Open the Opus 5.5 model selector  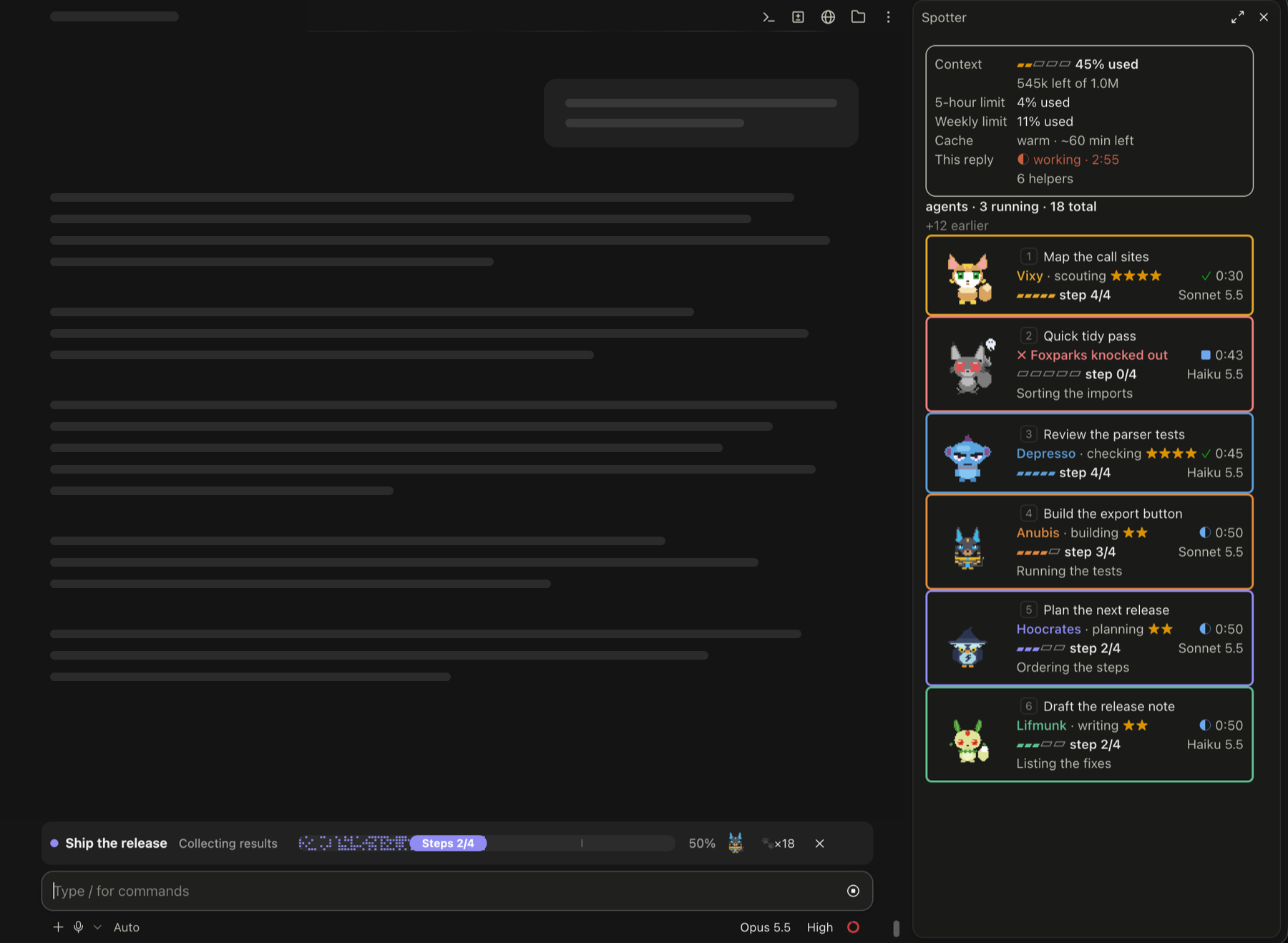click(765, 927)
